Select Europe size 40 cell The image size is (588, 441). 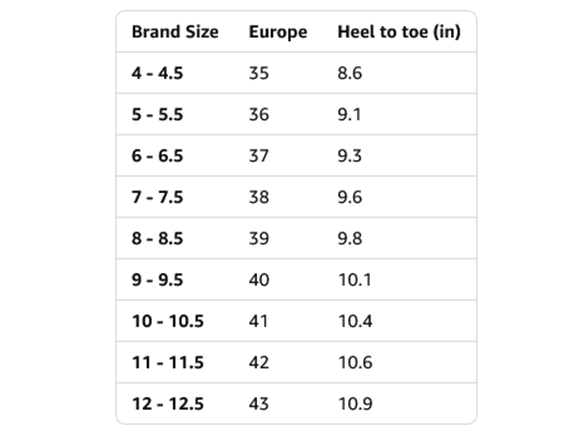tap(259, 280)
